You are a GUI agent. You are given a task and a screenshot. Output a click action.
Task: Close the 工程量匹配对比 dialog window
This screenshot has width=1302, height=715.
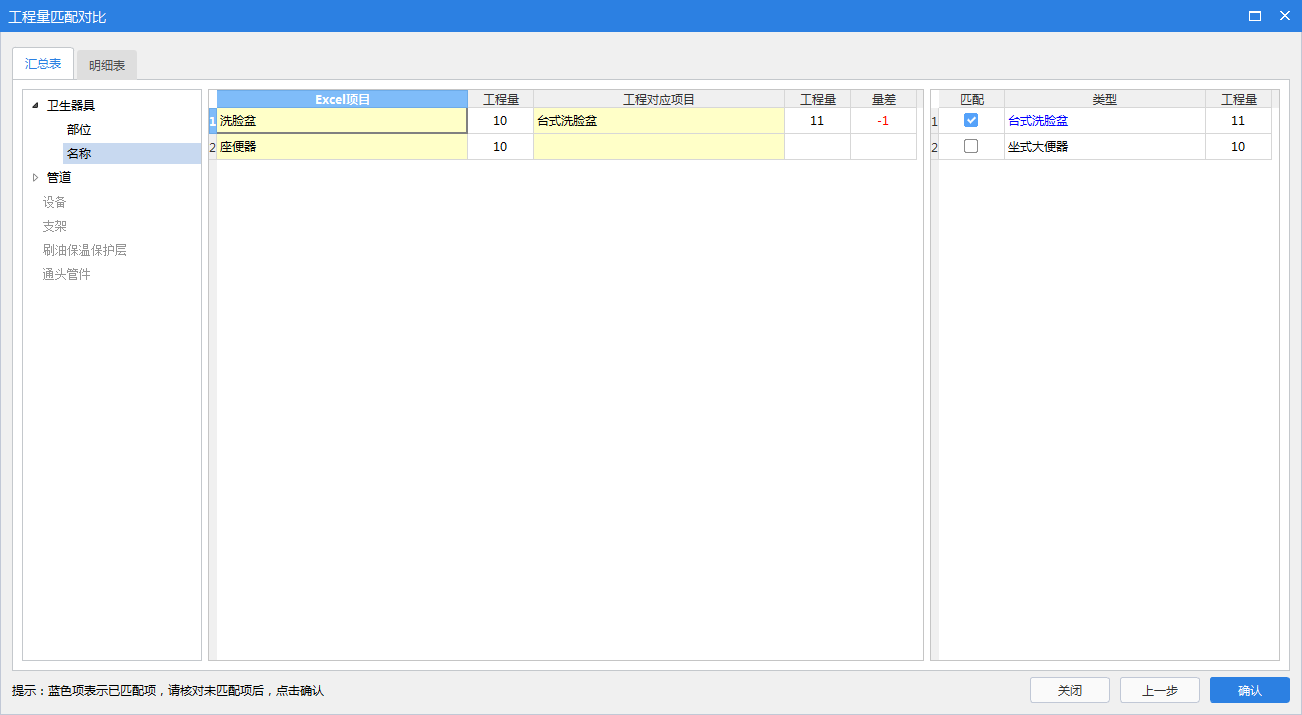point(1285,16)
